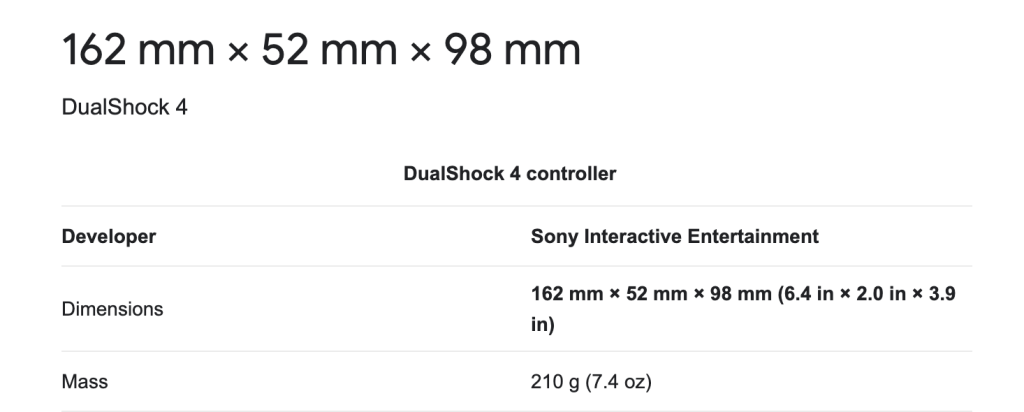This screenshot has width=1024, height=412.
Task: Click the word "Sony" in the Developer row
Action: point(552,237)
